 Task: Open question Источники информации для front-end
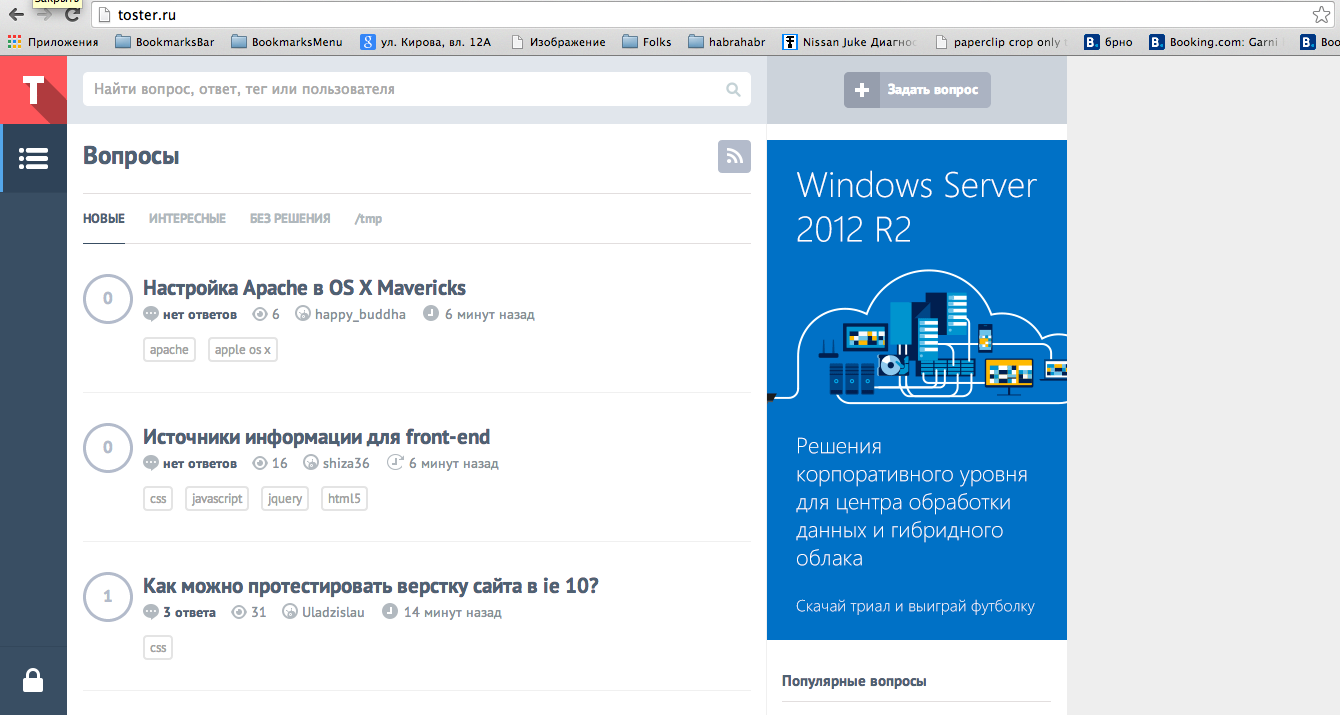pos(317,437)
